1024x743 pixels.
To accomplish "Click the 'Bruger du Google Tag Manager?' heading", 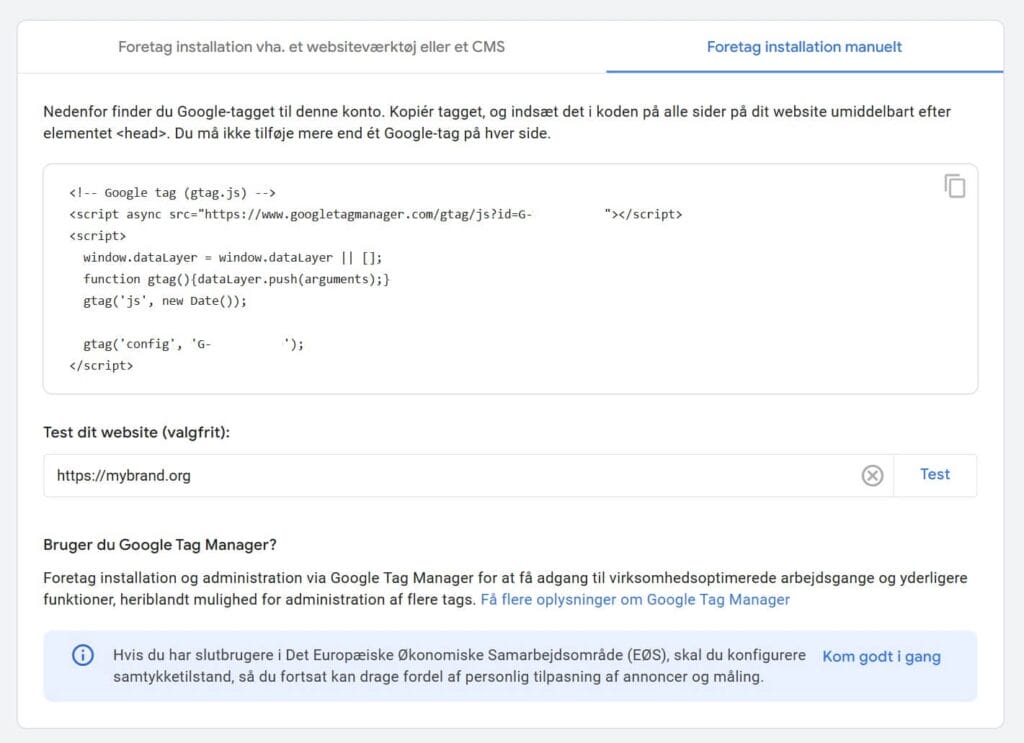I will [x=160, y=545].
